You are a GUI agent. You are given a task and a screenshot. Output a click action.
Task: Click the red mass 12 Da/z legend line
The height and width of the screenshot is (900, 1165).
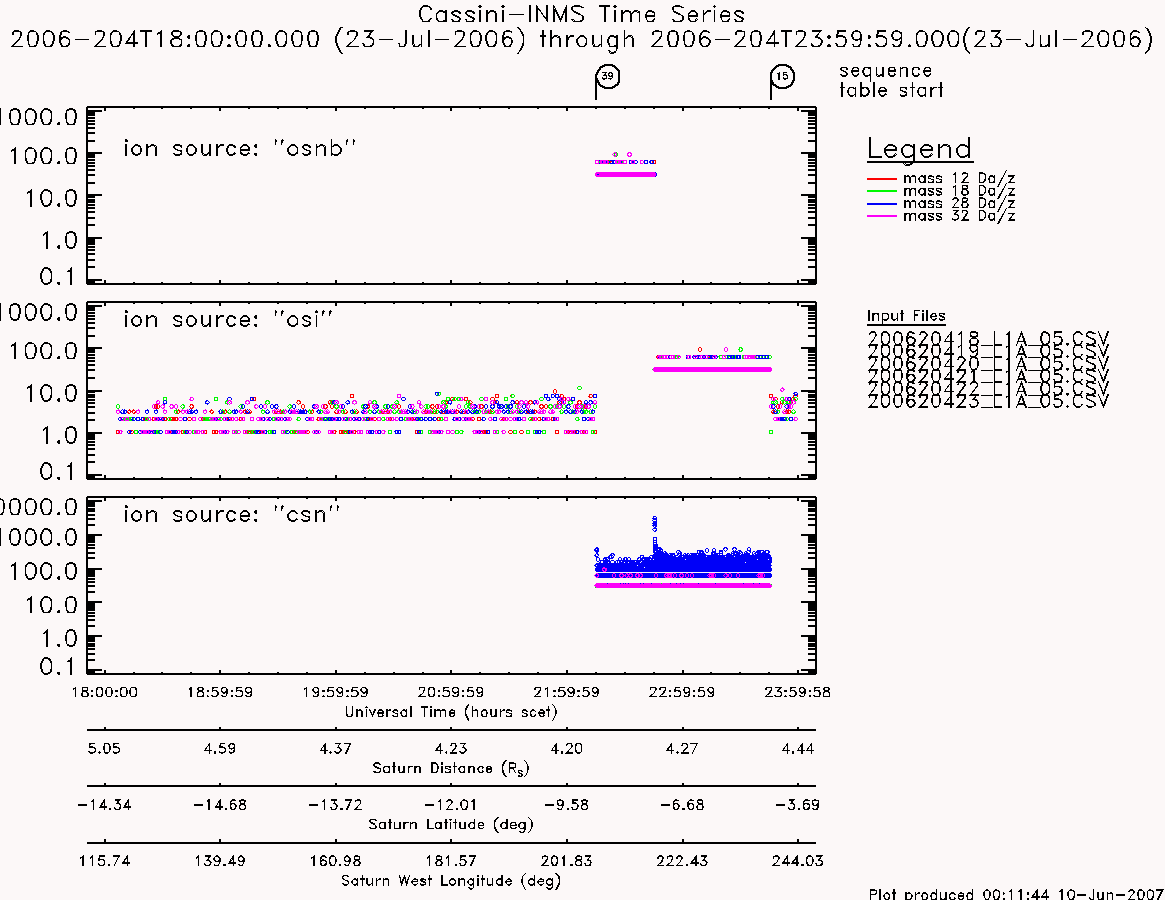point(882,179)
